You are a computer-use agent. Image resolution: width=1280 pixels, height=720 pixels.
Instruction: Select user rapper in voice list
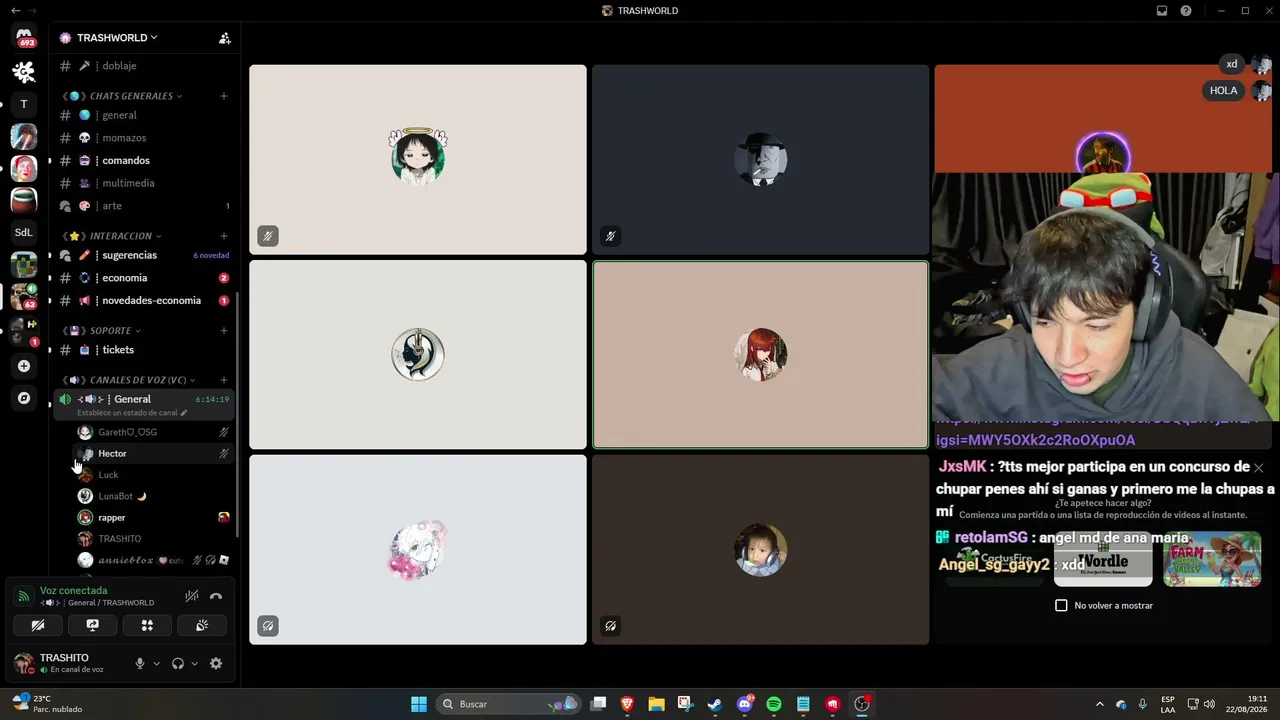(154, 518)
